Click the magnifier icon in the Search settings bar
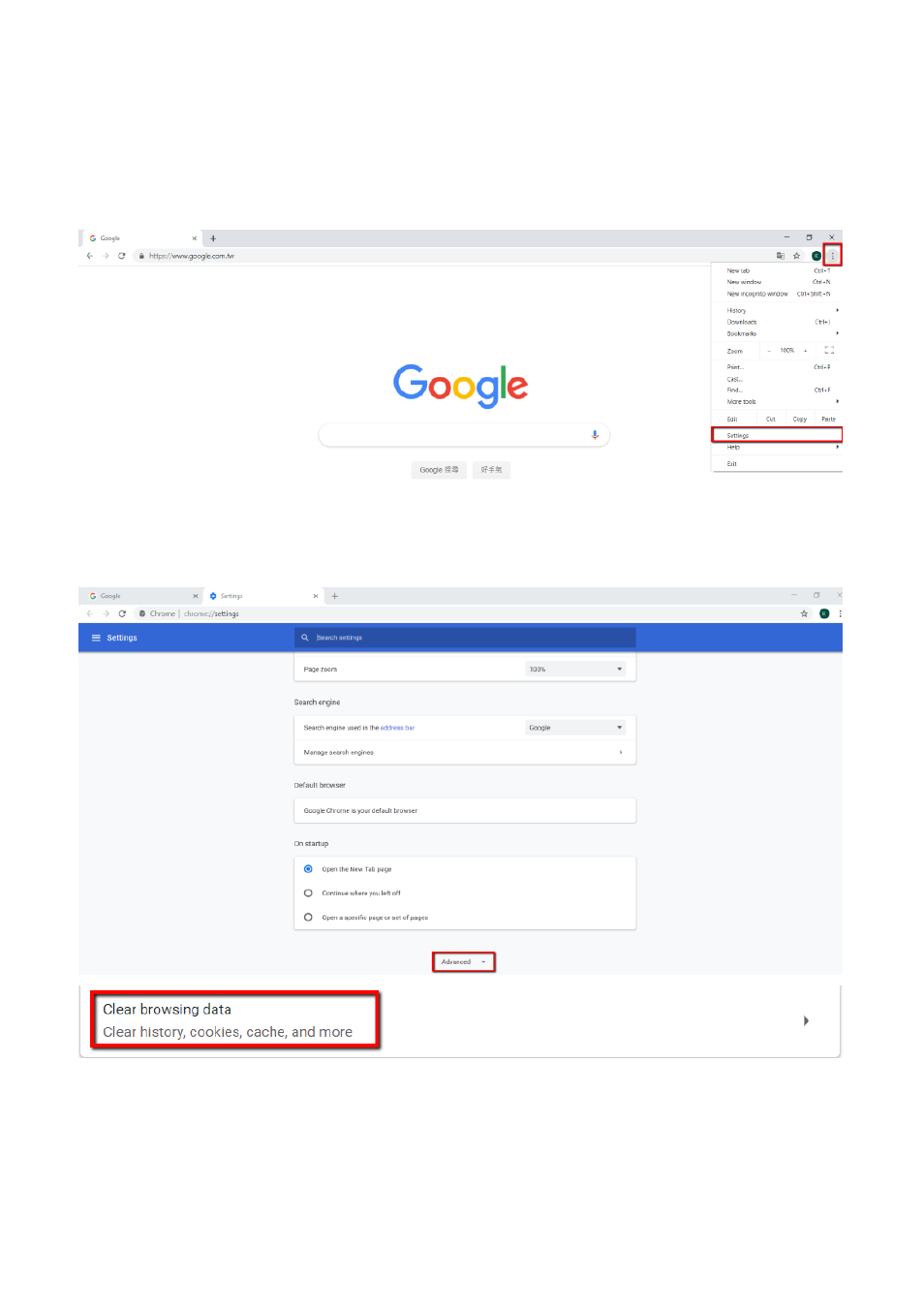The height and width of the screenshot is (1312, 924). click(x=305, y=638)
